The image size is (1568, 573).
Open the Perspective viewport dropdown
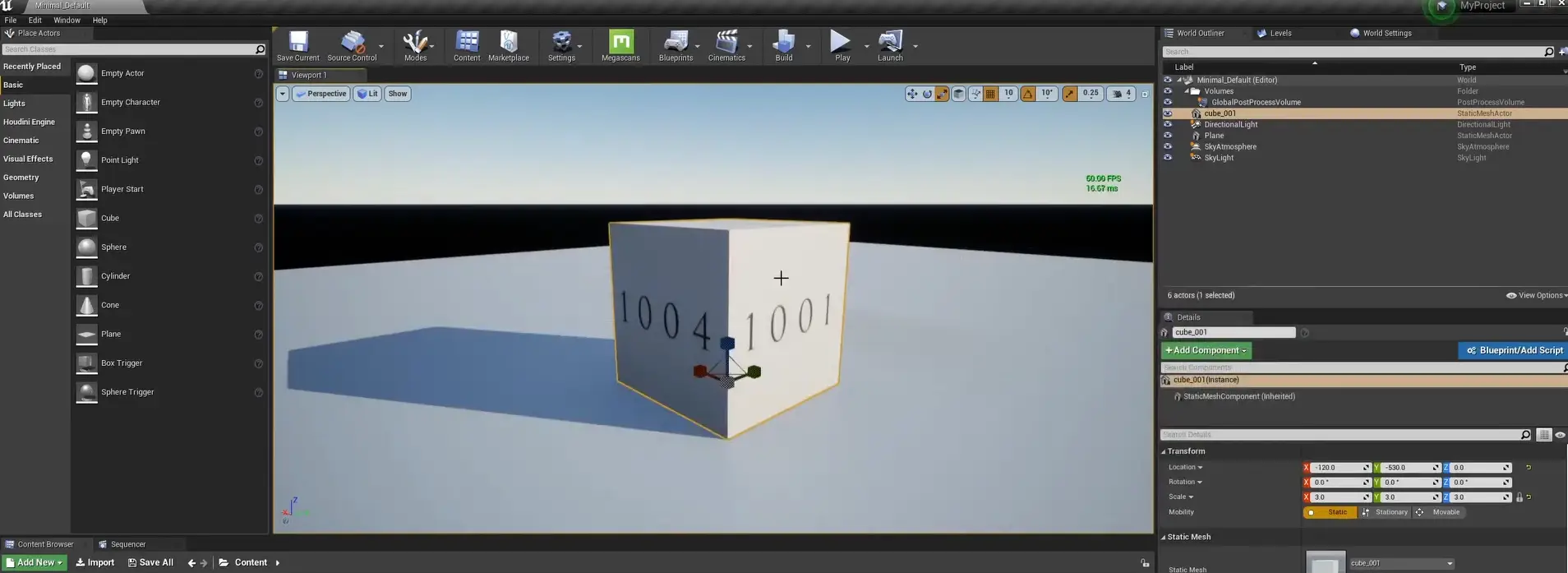[321, 94]
